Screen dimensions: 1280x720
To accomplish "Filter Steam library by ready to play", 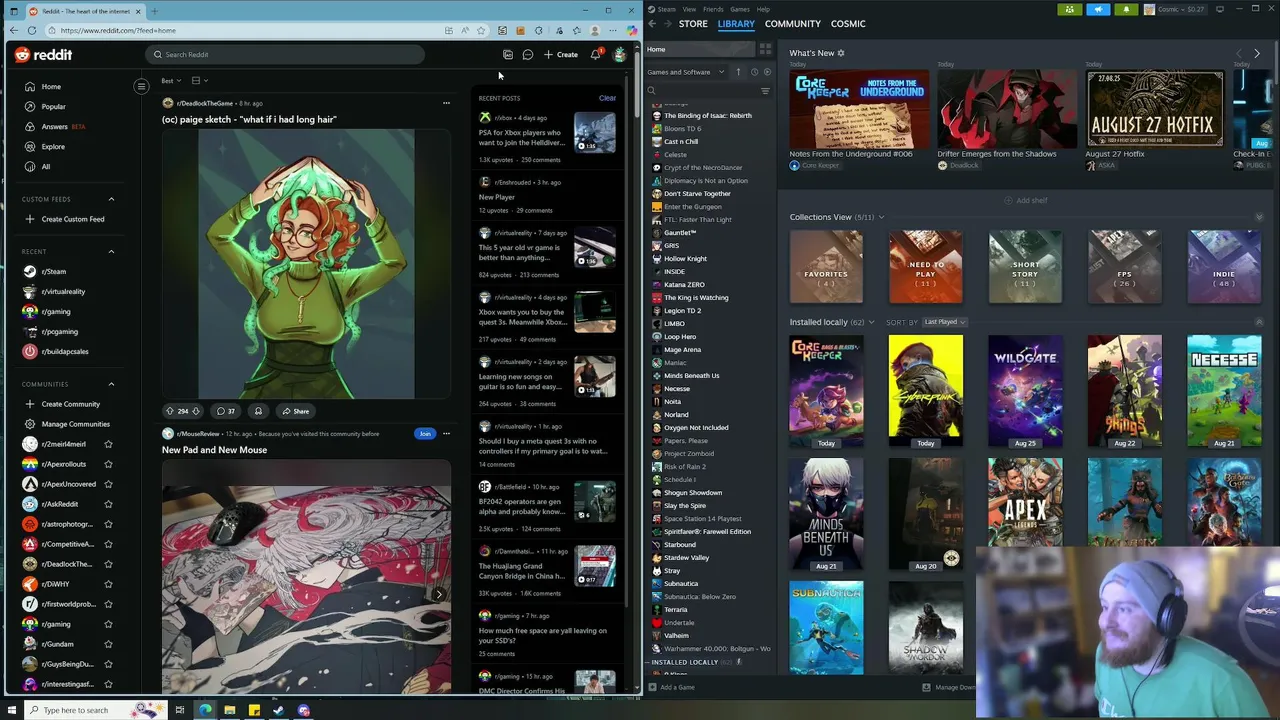I will pyautogui.click(x=767, y=72).
